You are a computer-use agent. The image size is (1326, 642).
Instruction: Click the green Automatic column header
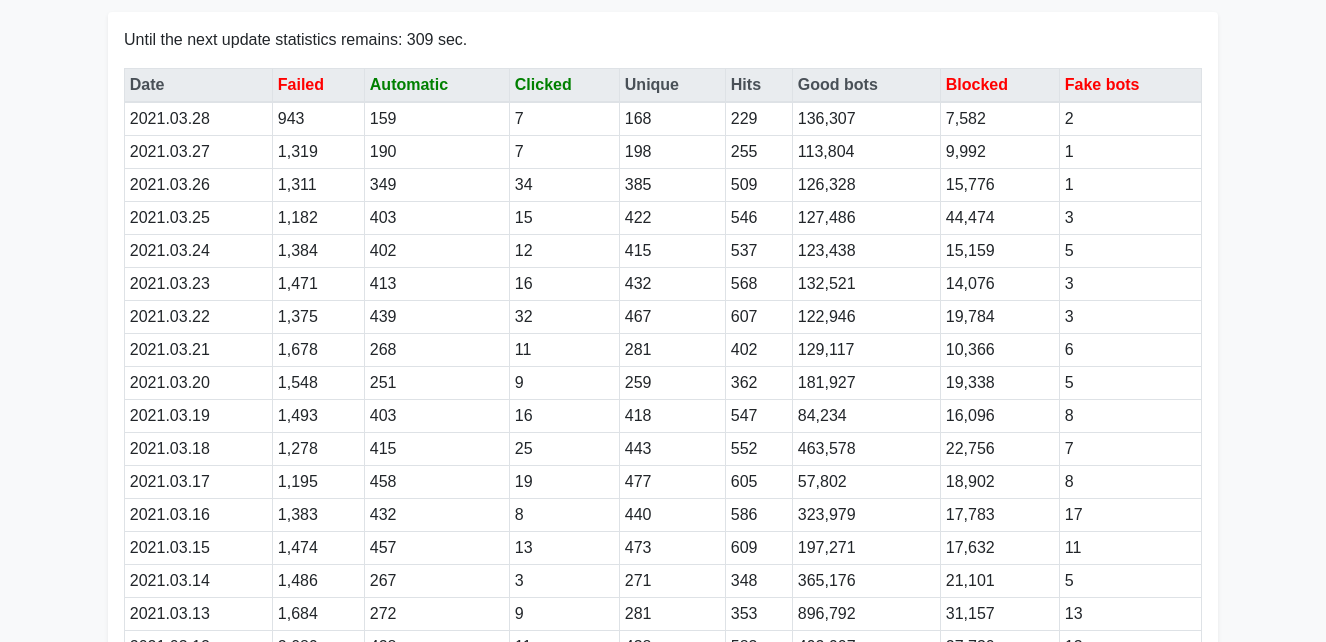[x=408, y=85]
